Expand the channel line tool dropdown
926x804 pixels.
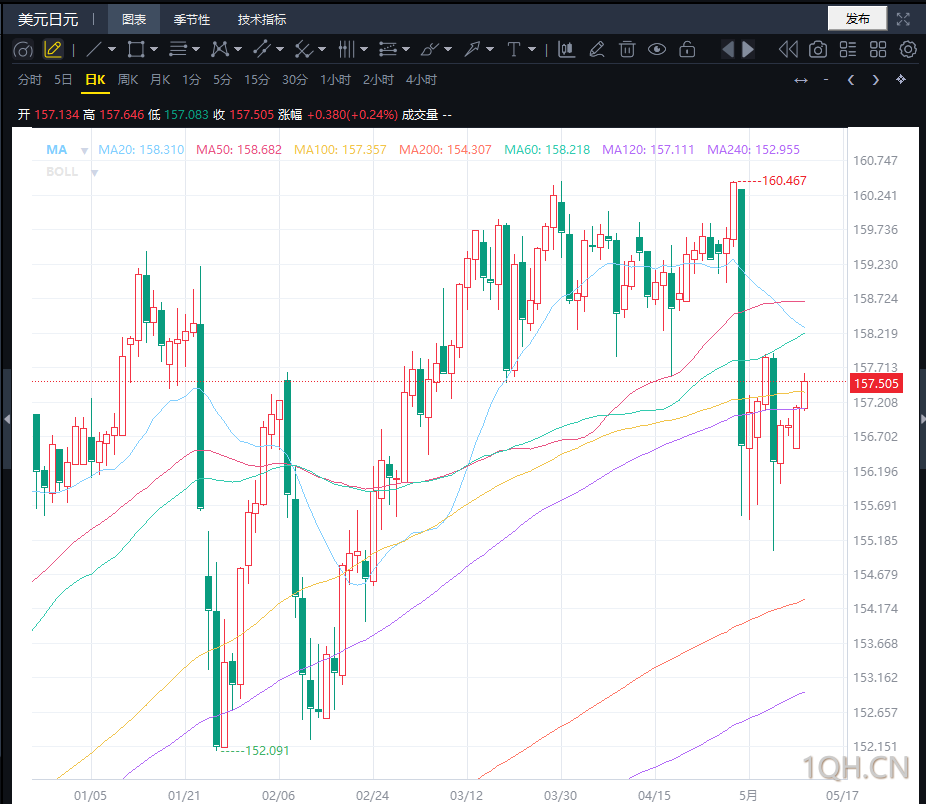tap(280, 50)
